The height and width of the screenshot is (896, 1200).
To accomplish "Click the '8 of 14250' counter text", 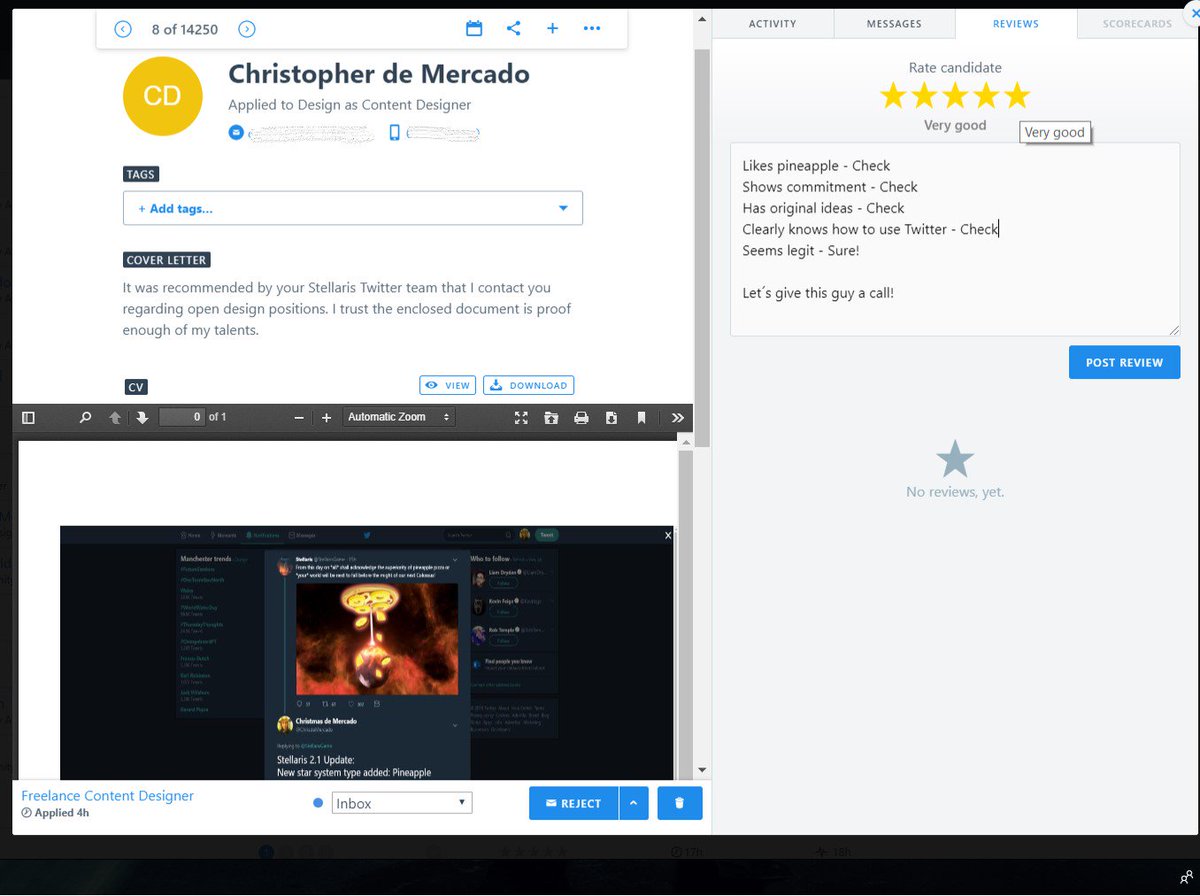I will [x=185, y=29].
